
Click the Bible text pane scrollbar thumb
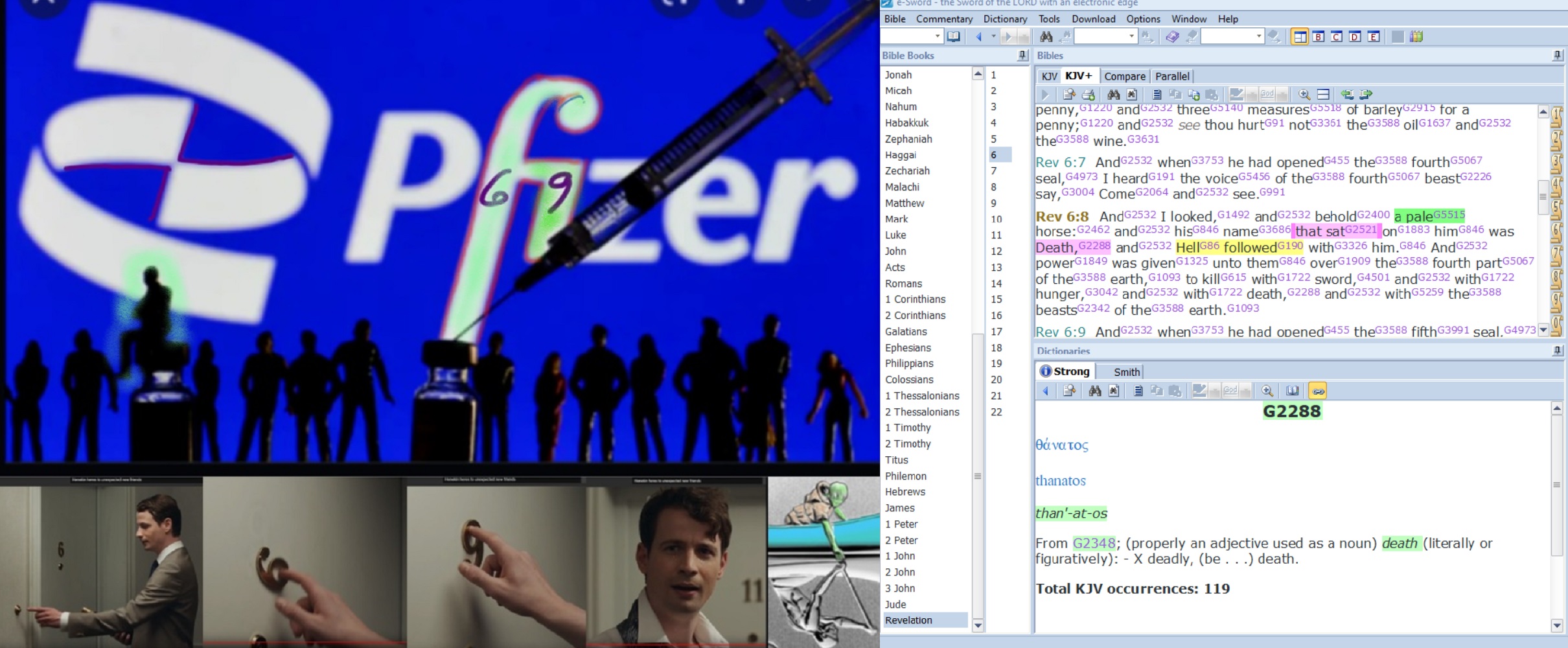(1543, 196)
